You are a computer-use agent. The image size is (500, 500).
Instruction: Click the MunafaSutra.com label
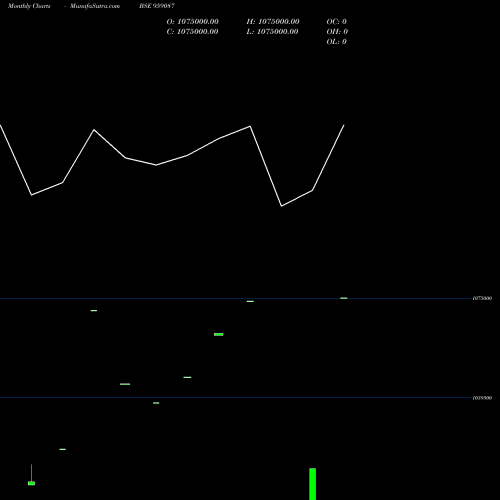pyautogui.click(x=95, y=6)
